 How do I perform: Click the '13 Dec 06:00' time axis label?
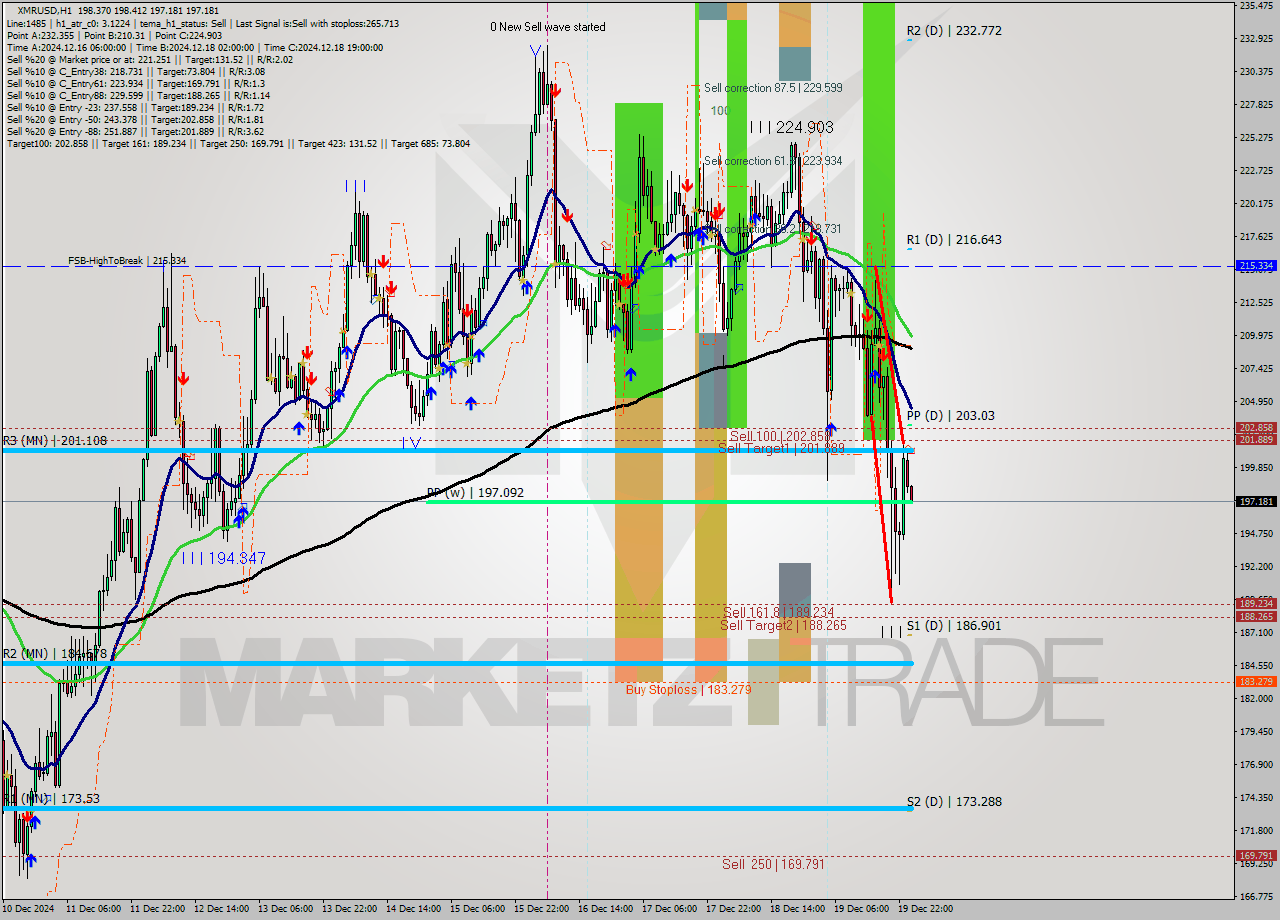tap(286, 909)
